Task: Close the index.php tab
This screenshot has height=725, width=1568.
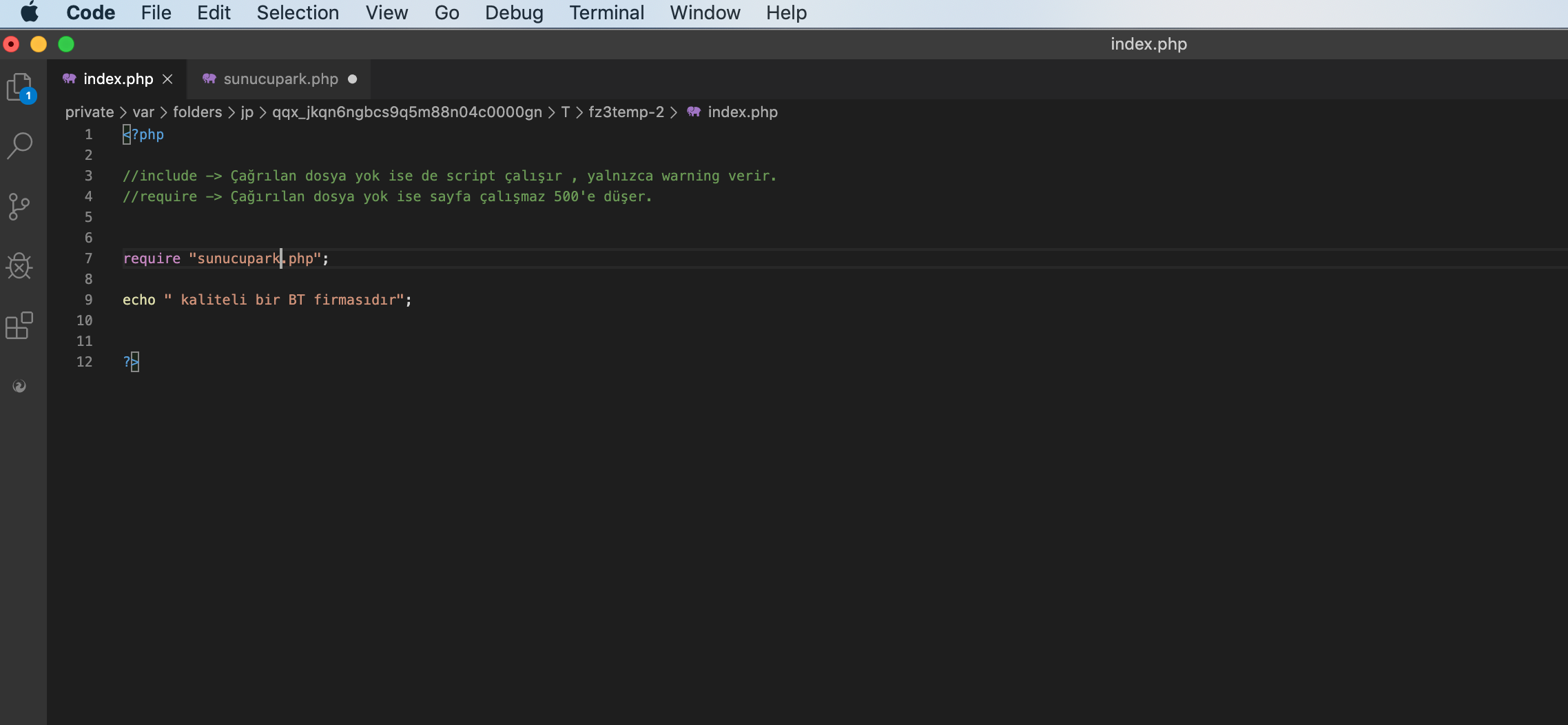Action: pos(167,79)
